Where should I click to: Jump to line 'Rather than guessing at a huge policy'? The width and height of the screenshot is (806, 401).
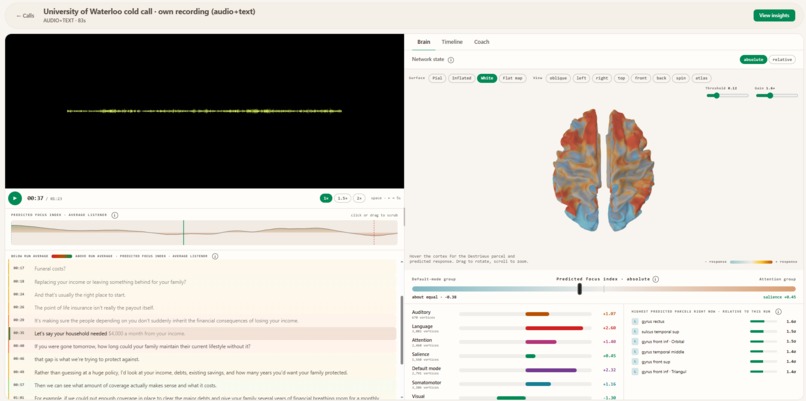tap(203, 372)
